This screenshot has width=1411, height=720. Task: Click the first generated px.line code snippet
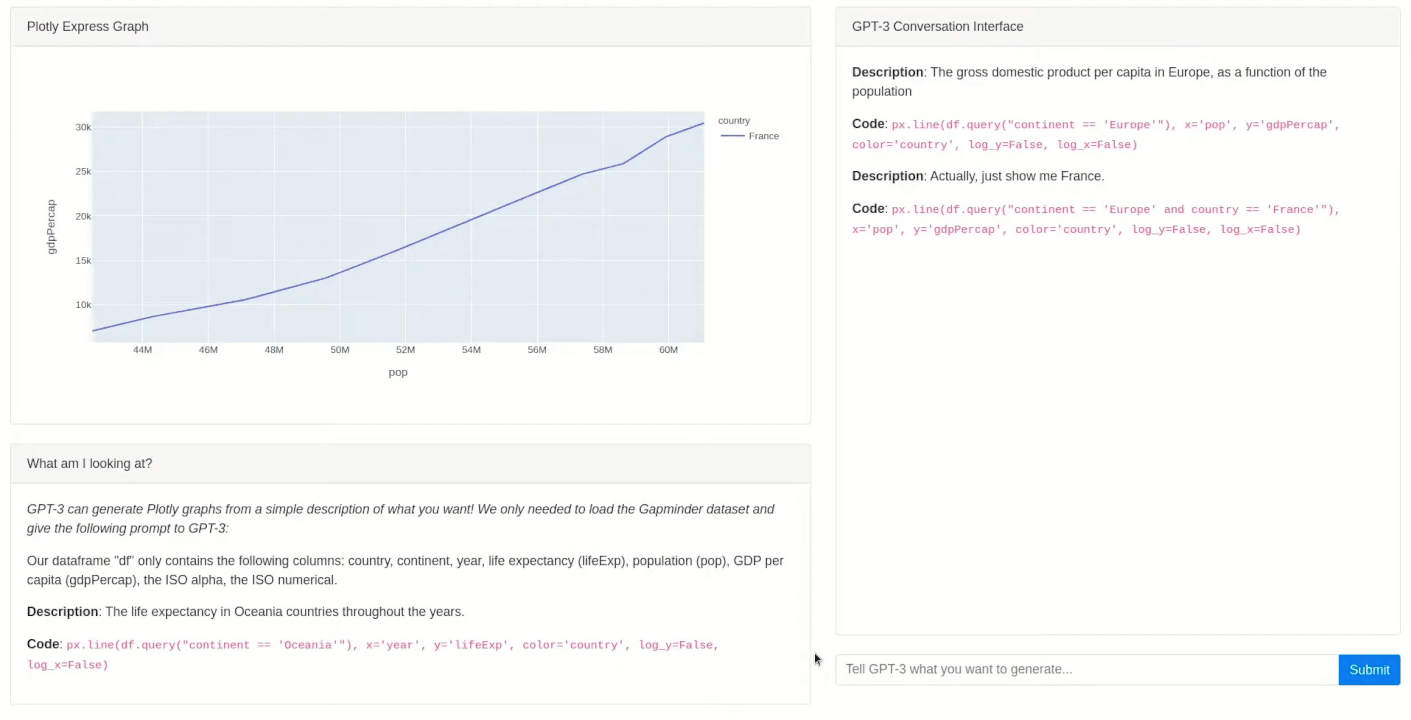click(1095, 135)
